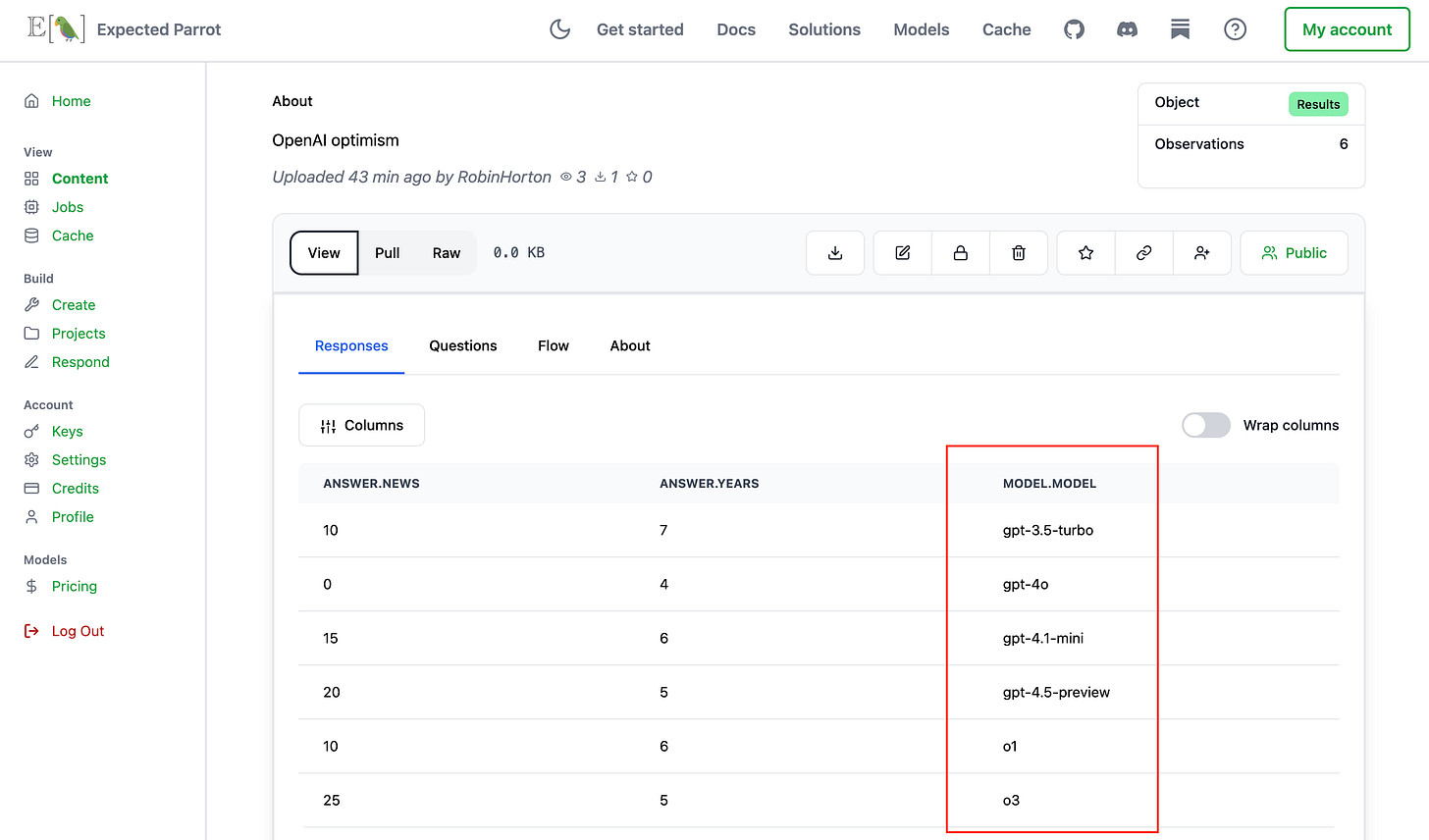The image size is (1429, 840).
Task: Toggle dark mode moon icon
Action: (559, 29)
